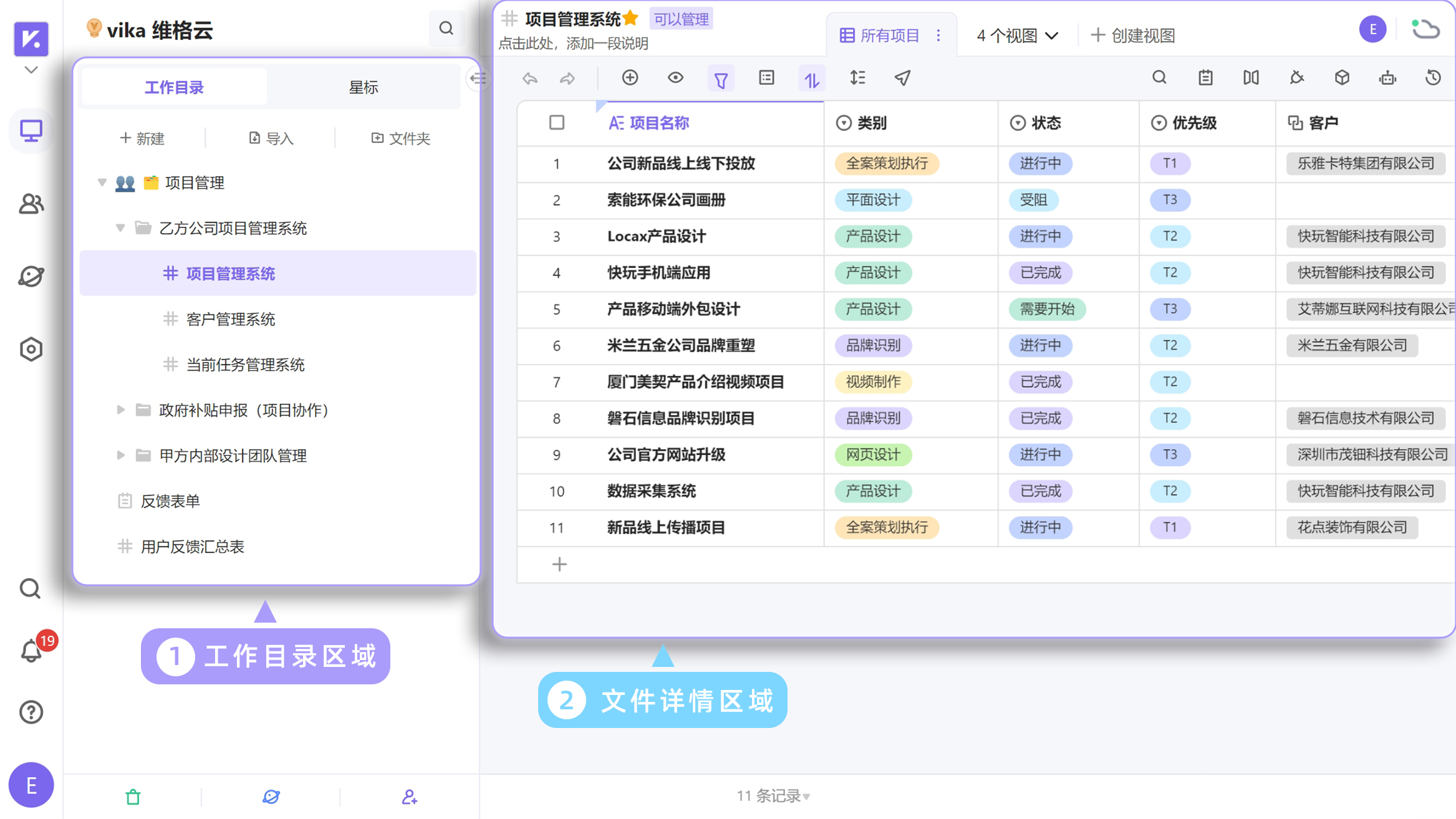Toggle the star on 项目管理系统 title
The image size is (1456, 819).
coord(630,18)
